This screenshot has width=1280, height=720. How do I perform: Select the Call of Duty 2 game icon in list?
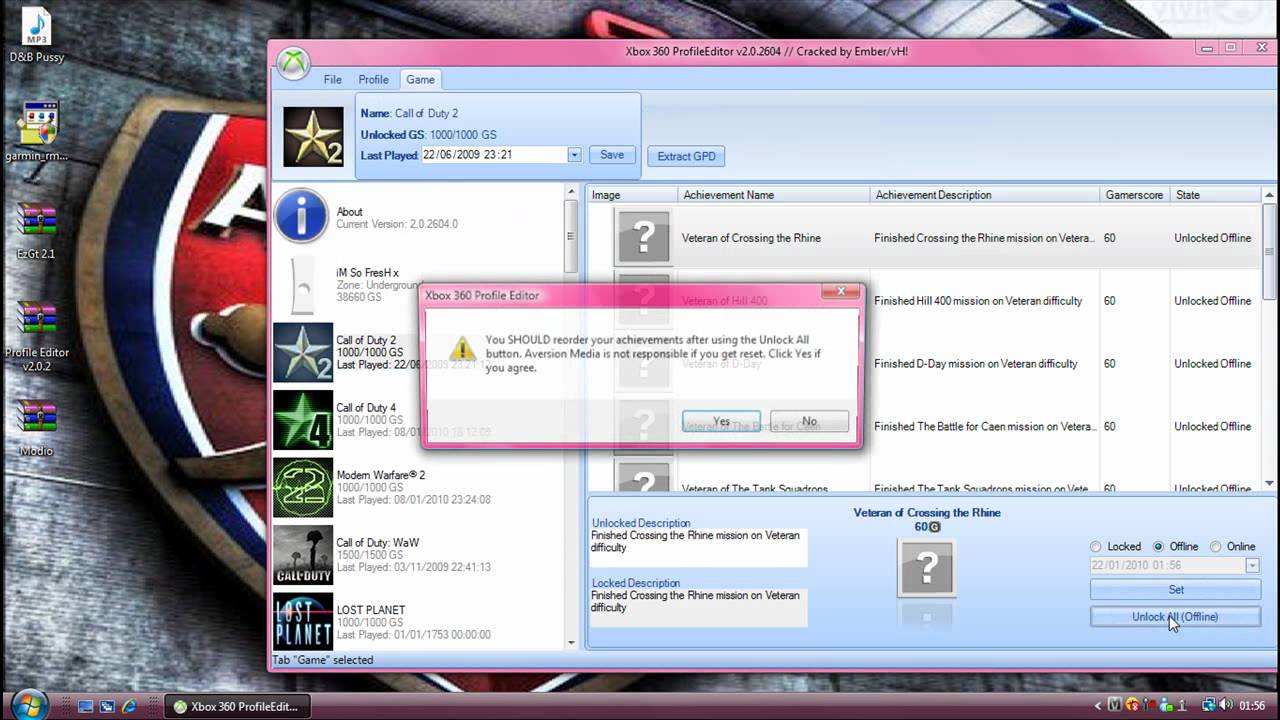303,352
